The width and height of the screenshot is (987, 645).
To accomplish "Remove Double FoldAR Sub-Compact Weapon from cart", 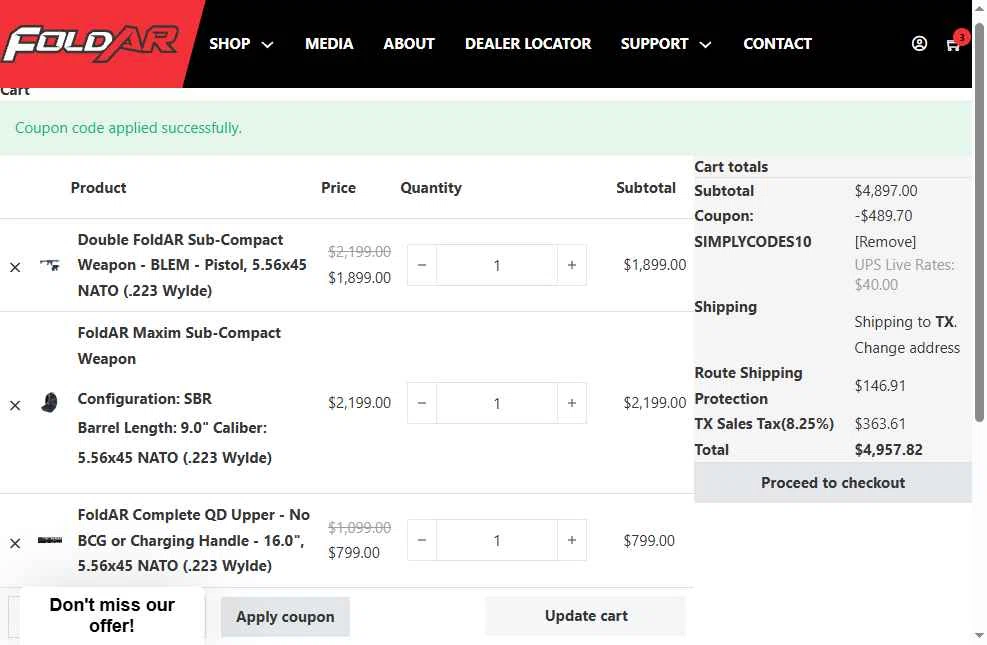I will pos(15,267).
